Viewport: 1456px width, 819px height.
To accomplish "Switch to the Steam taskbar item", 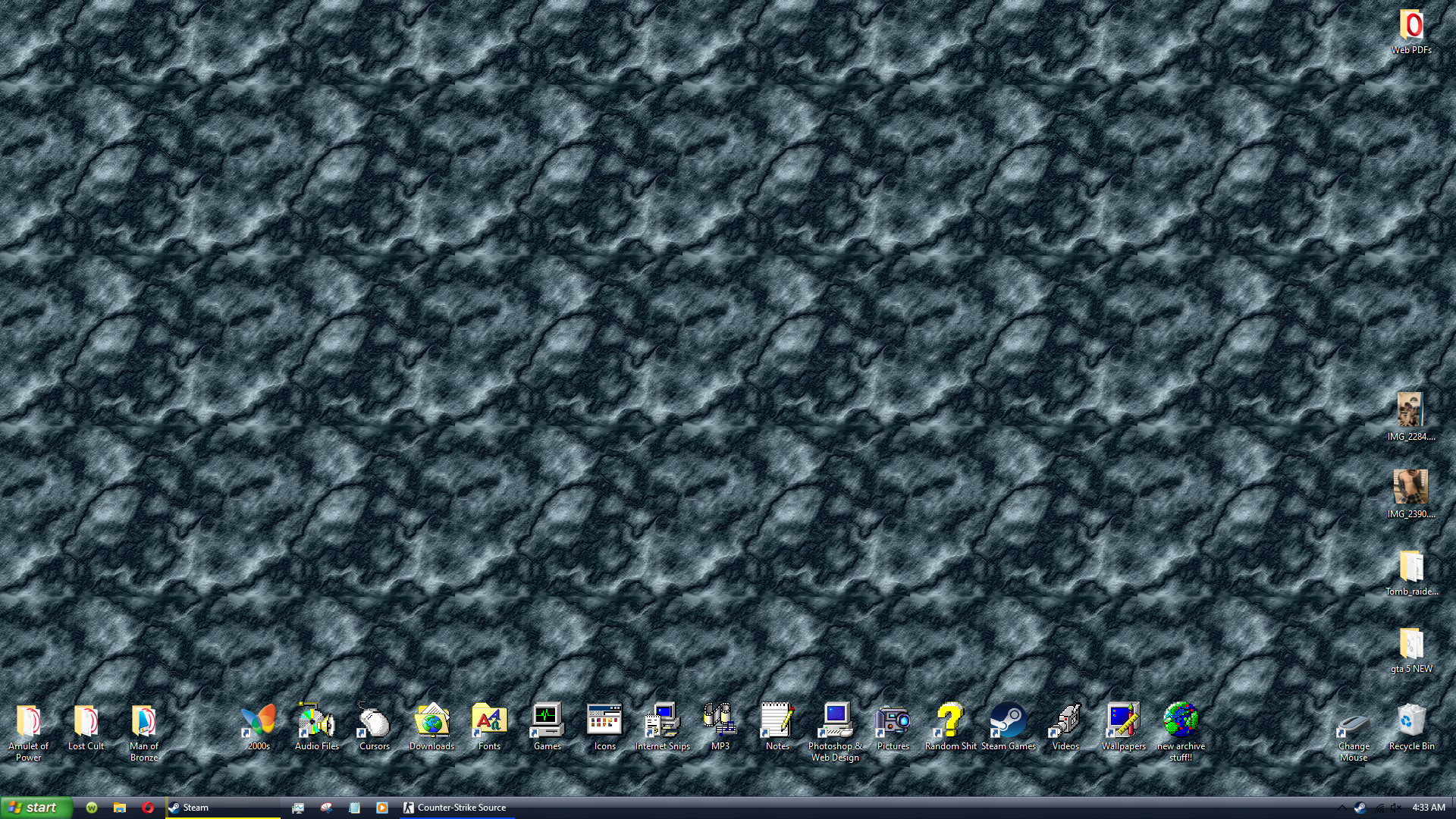I will click(223, 808).
